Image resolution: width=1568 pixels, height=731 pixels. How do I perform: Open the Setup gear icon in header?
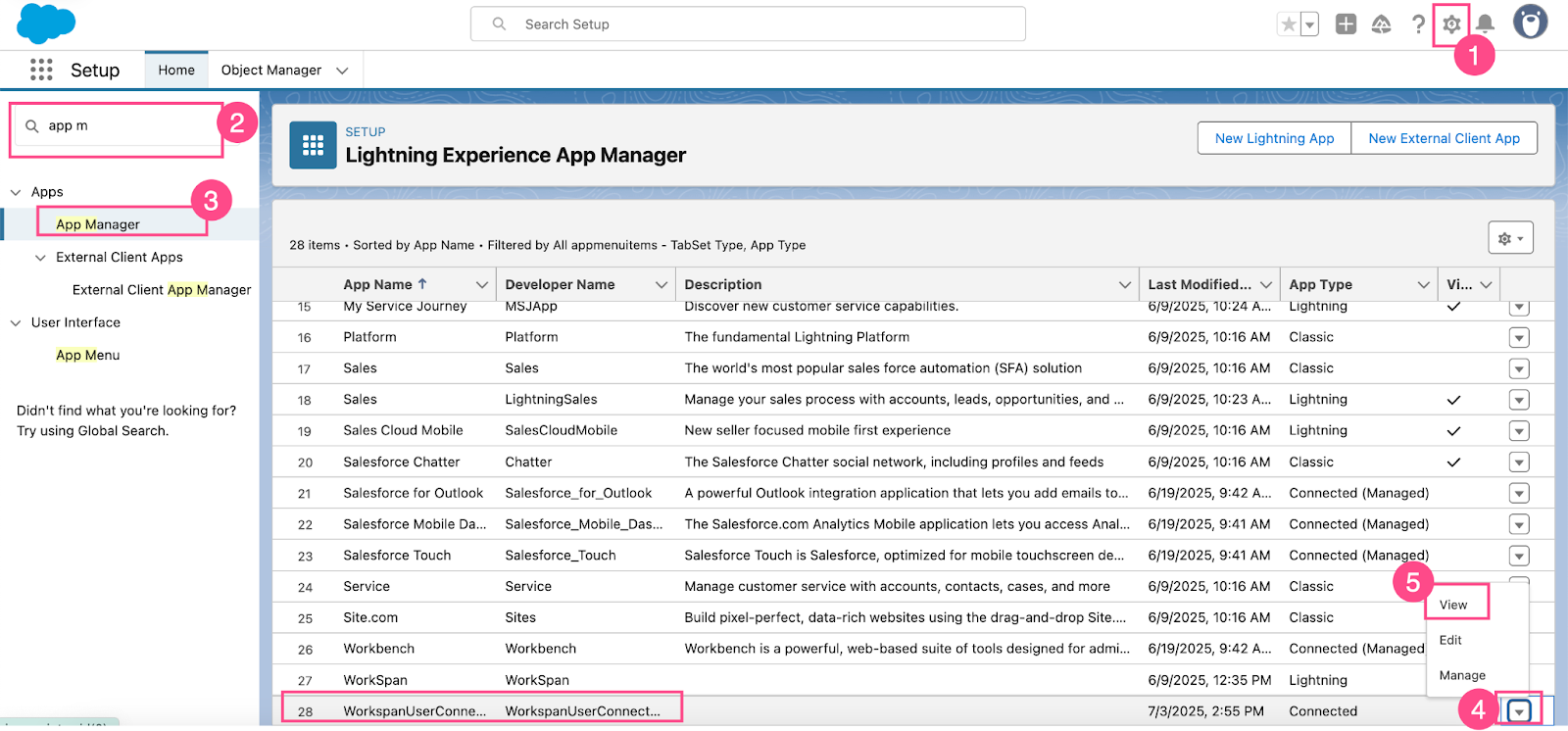click(1451, 24)
